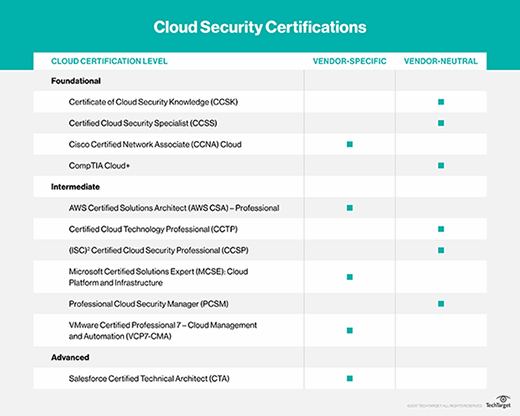The image size is (520, 416).
Task: Click the vendor-neutral square marker for CCSS
Action: tap(441, 123)
